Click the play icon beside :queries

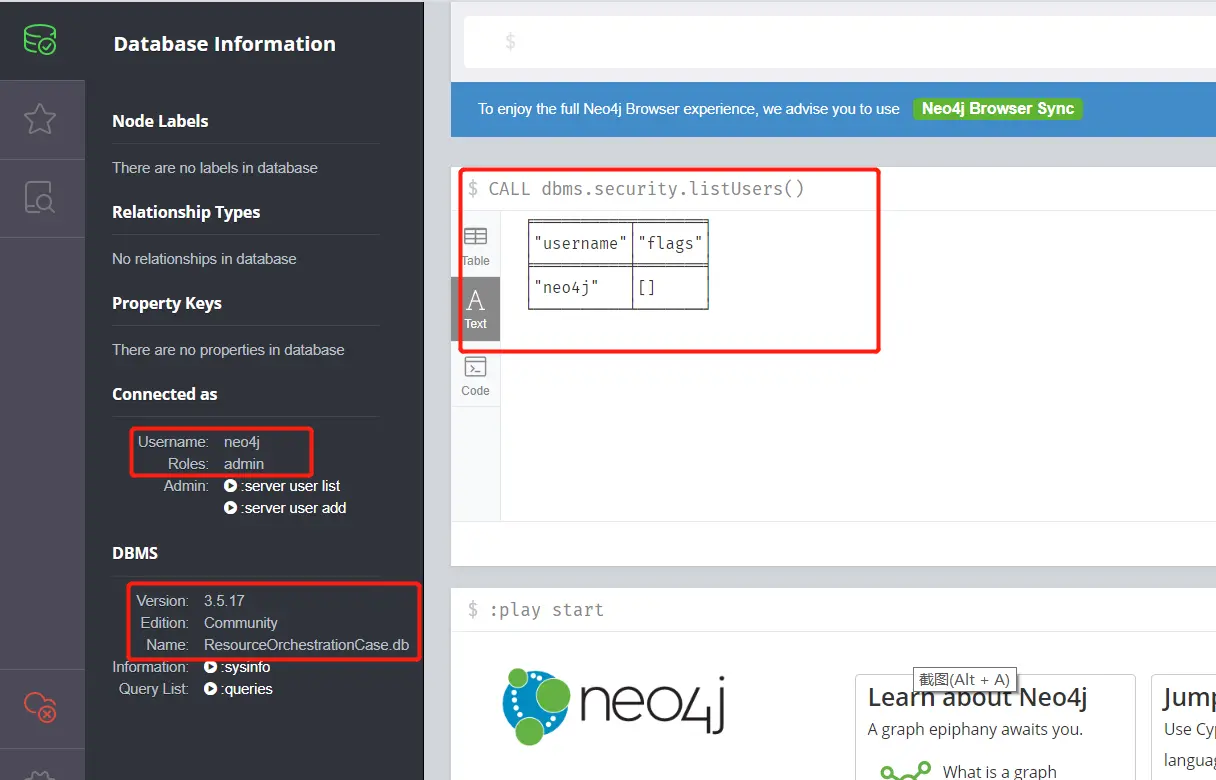(211, 689)
